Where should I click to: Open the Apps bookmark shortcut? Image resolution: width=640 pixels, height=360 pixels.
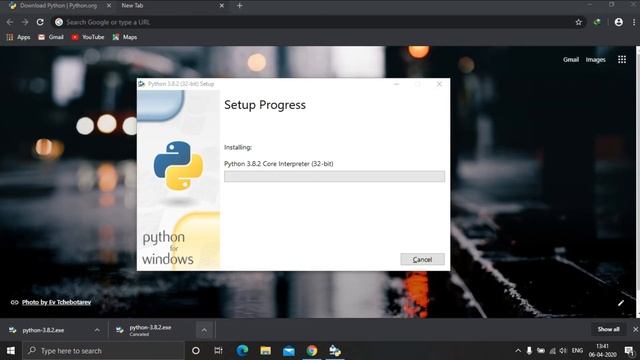click(18, 37)
